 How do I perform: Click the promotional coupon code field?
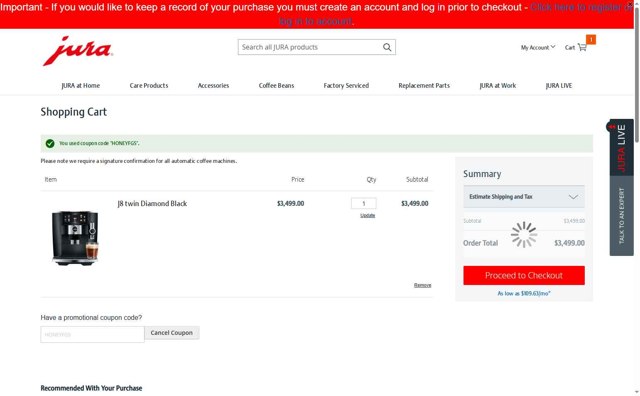[92, 334]
